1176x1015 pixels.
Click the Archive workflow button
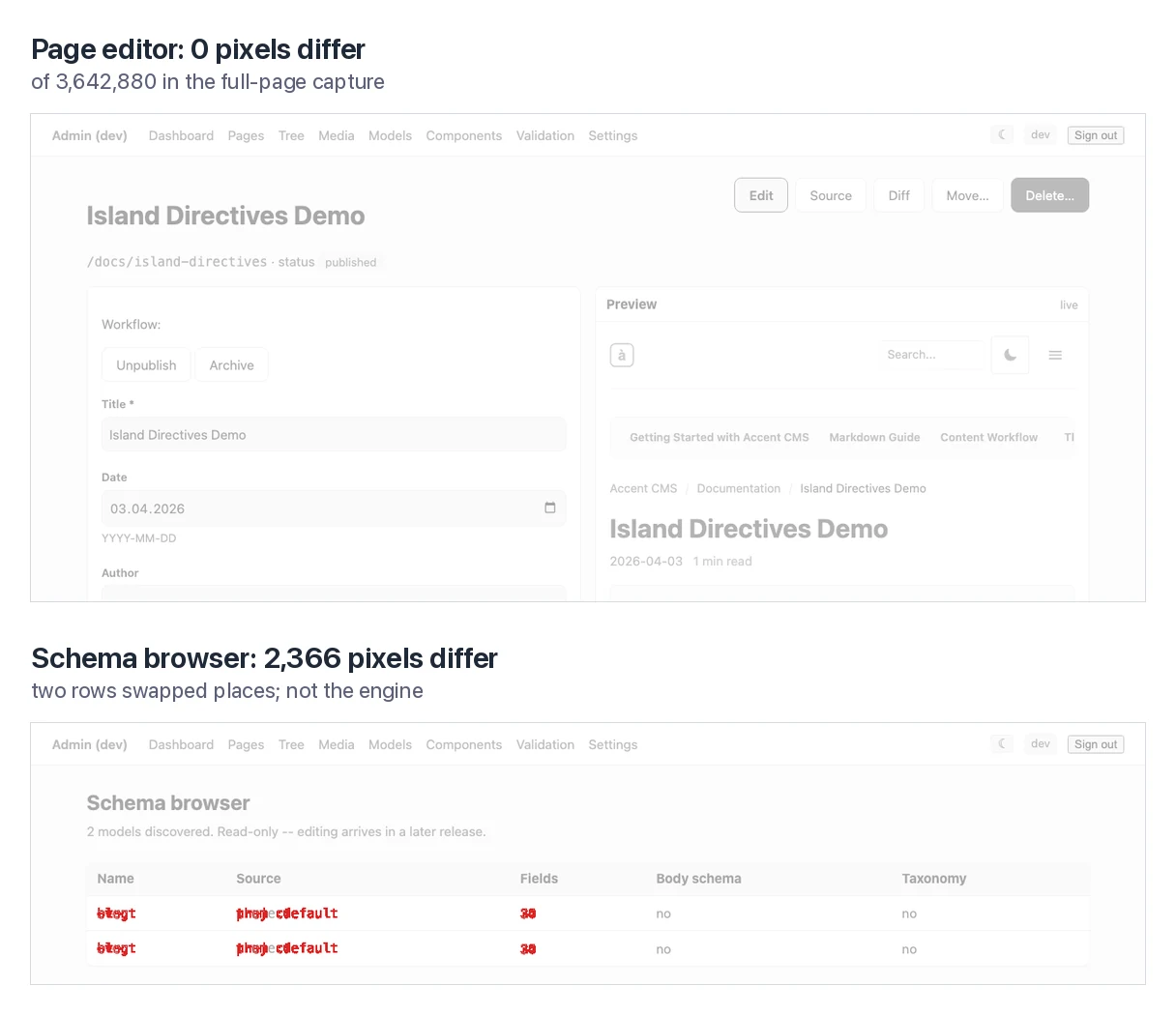coord(232,365)
